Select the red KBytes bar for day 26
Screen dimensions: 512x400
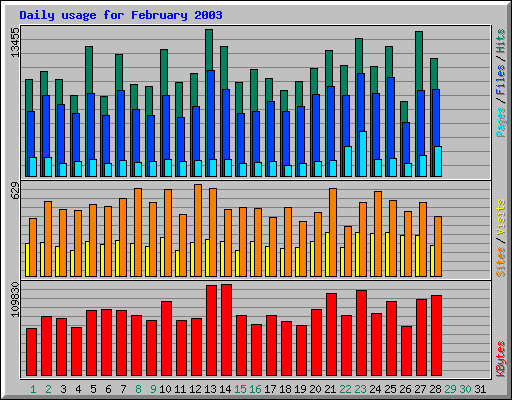click(407, 351)
